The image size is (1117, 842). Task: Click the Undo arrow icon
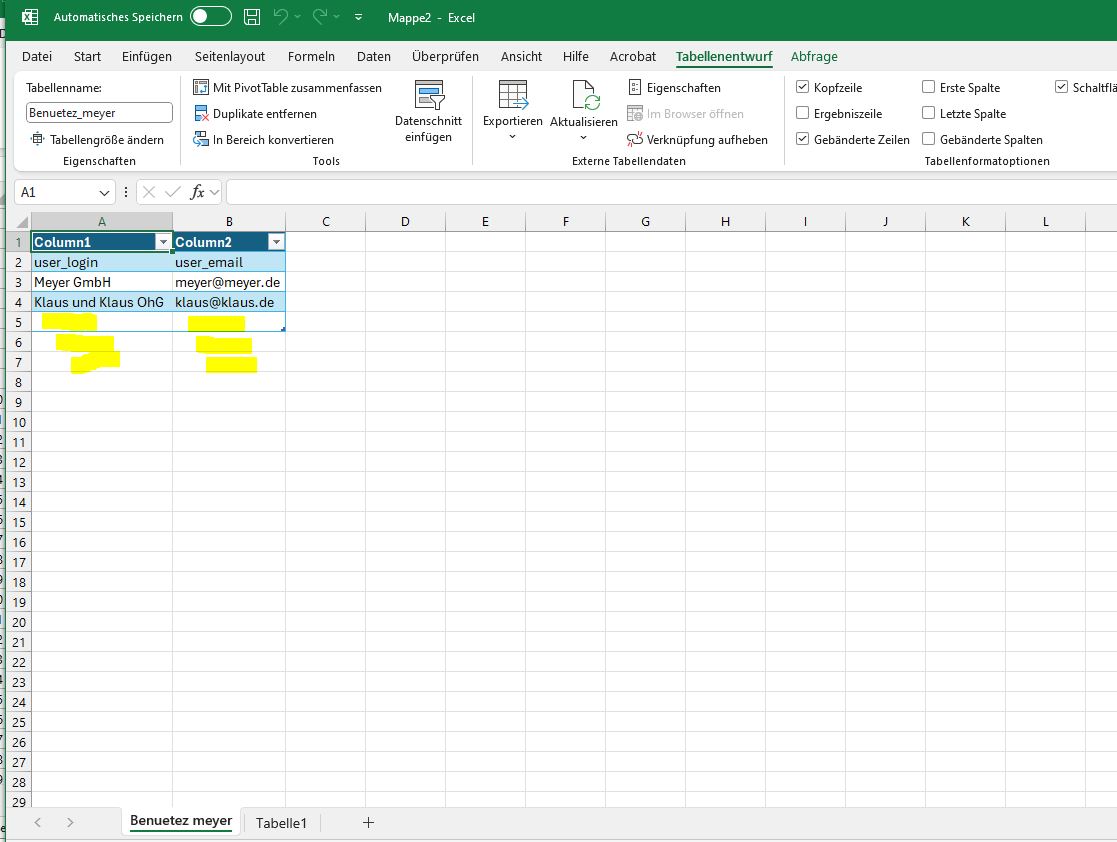click(x=281, y=17)
